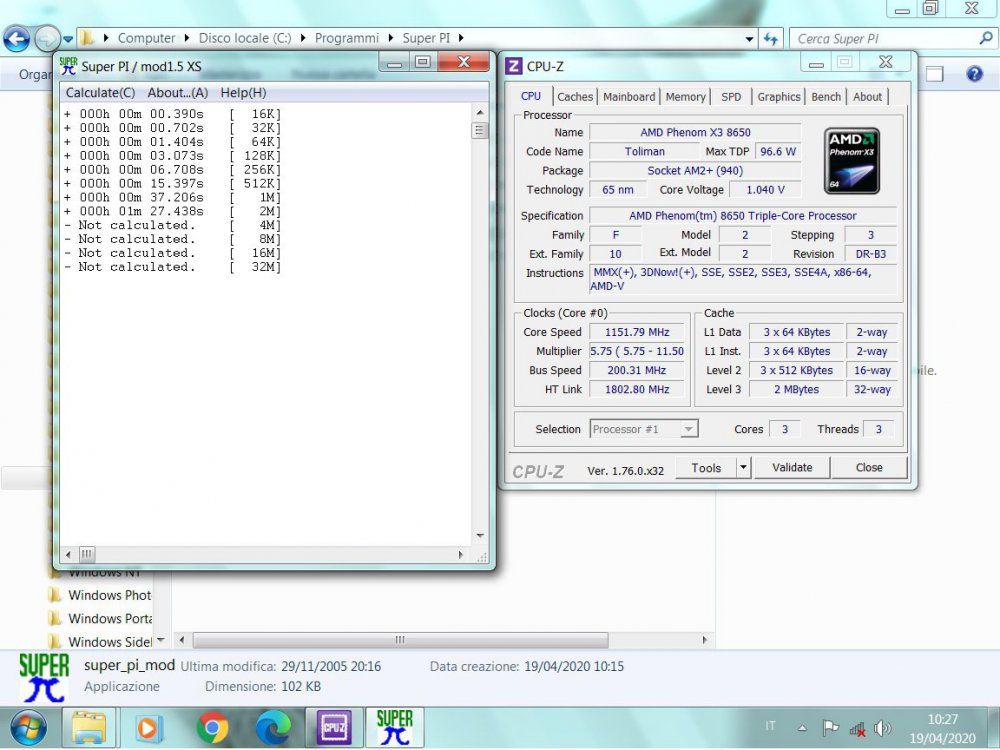Image resolution: width=1000 pixels, height=750 pixels.
Task: Switch to the Mainboard tab in CPU-Z
Action: pyautogui.click(x=630, y=97)
